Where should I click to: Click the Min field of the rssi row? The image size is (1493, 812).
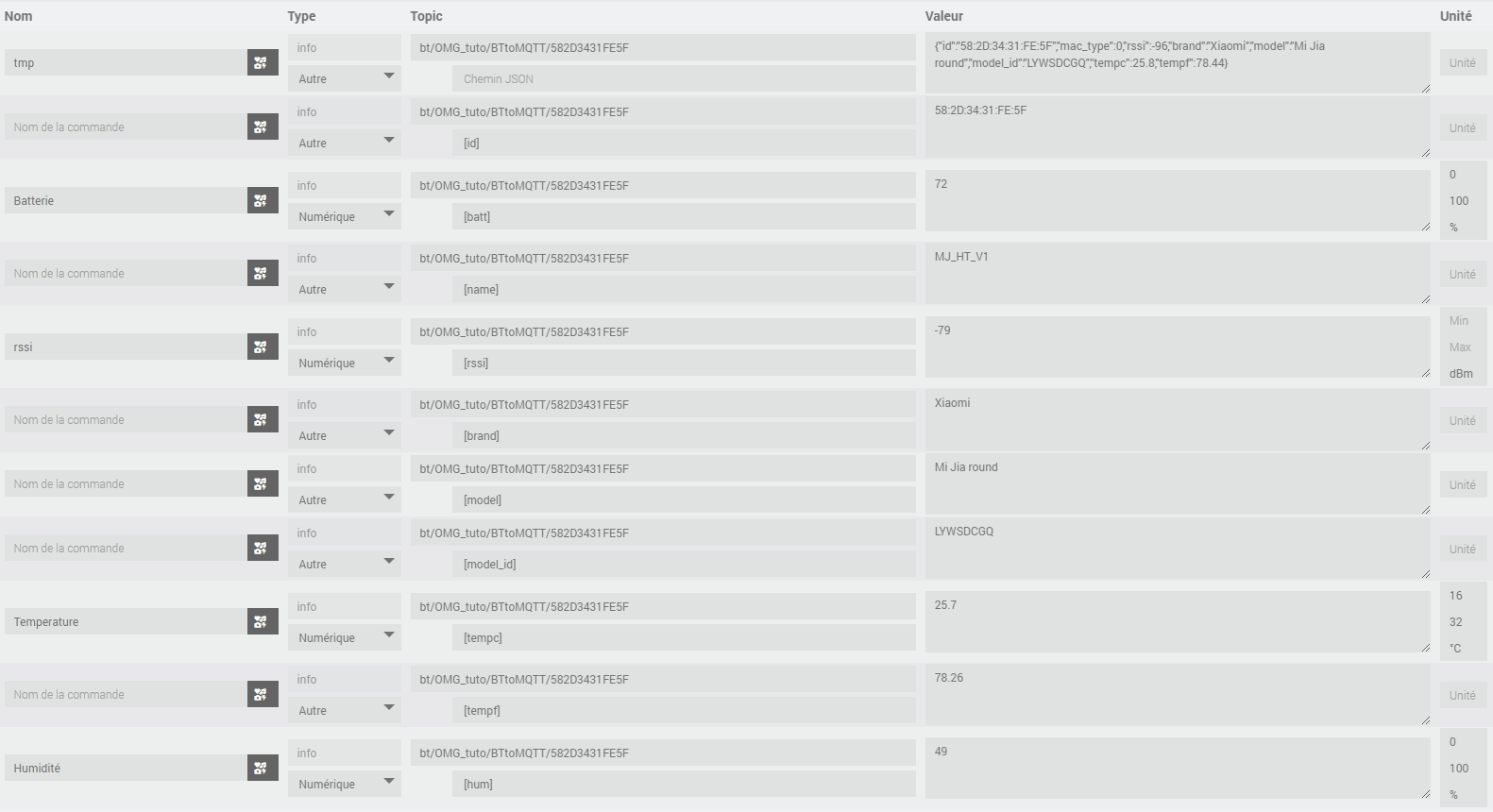pos(1463,321)
